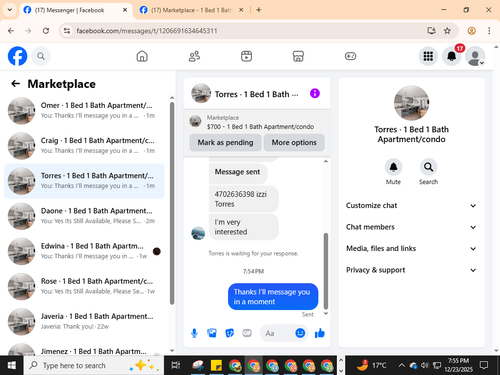The image size is (500, 375).
Task: Open the Facebook search icon
Action: pyautogui.click(x=41, y=56)
